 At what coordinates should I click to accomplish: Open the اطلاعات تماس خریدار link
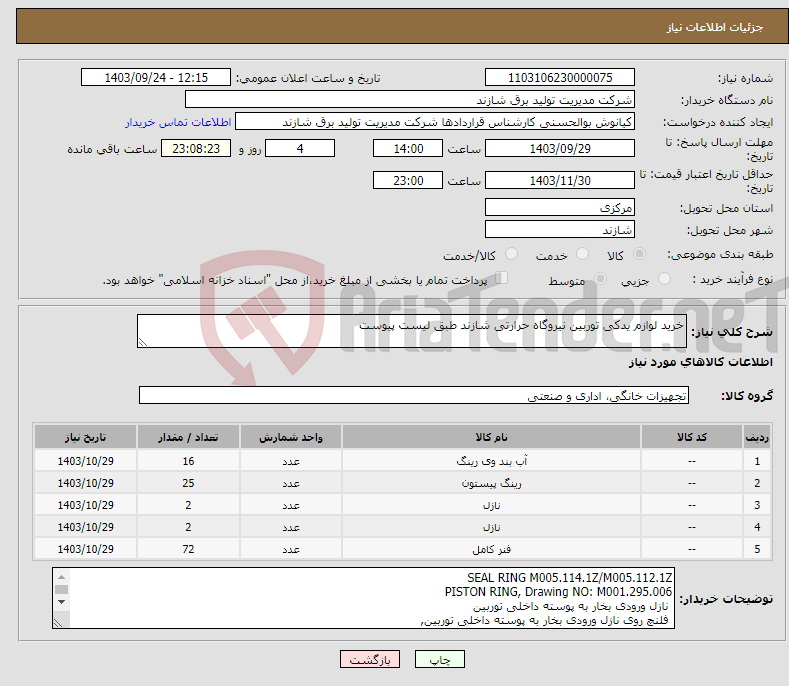click(178, 122)
